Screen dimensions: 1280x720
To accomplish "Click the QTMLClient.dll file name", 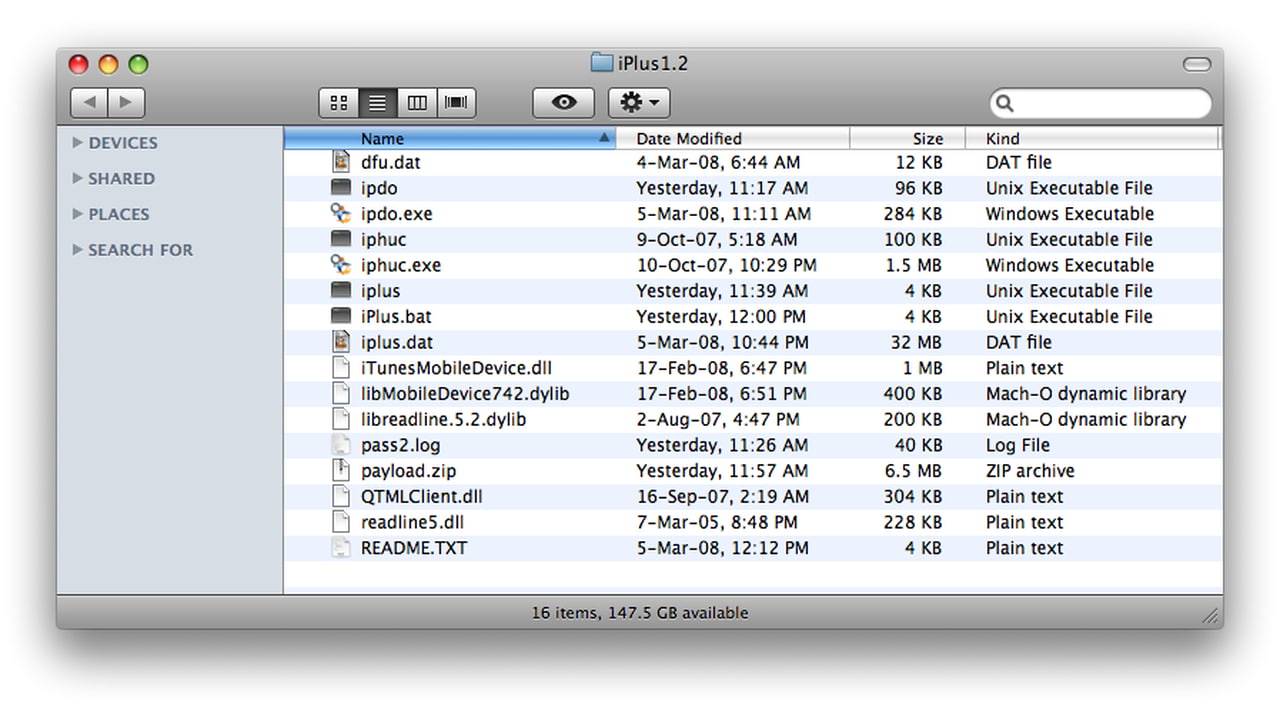I will coord(422,497).
